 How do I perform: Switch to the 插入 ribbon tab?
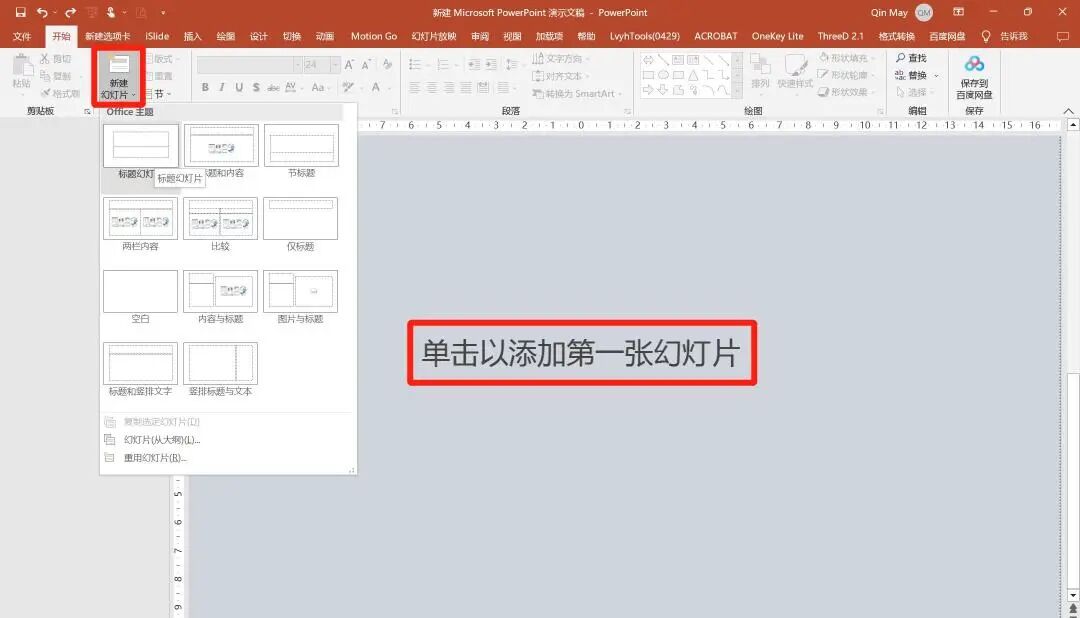coord(193,37)
